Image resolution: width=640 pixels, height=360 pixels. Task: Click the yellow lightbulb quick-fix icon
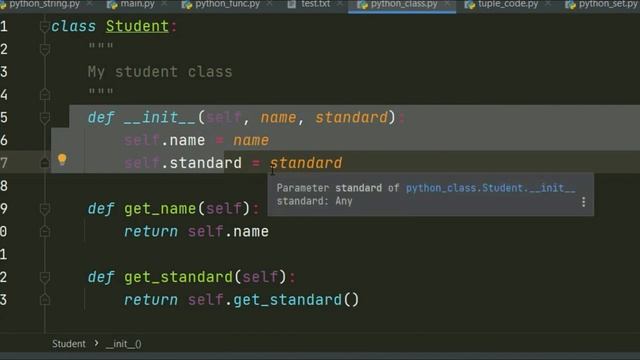62,159
